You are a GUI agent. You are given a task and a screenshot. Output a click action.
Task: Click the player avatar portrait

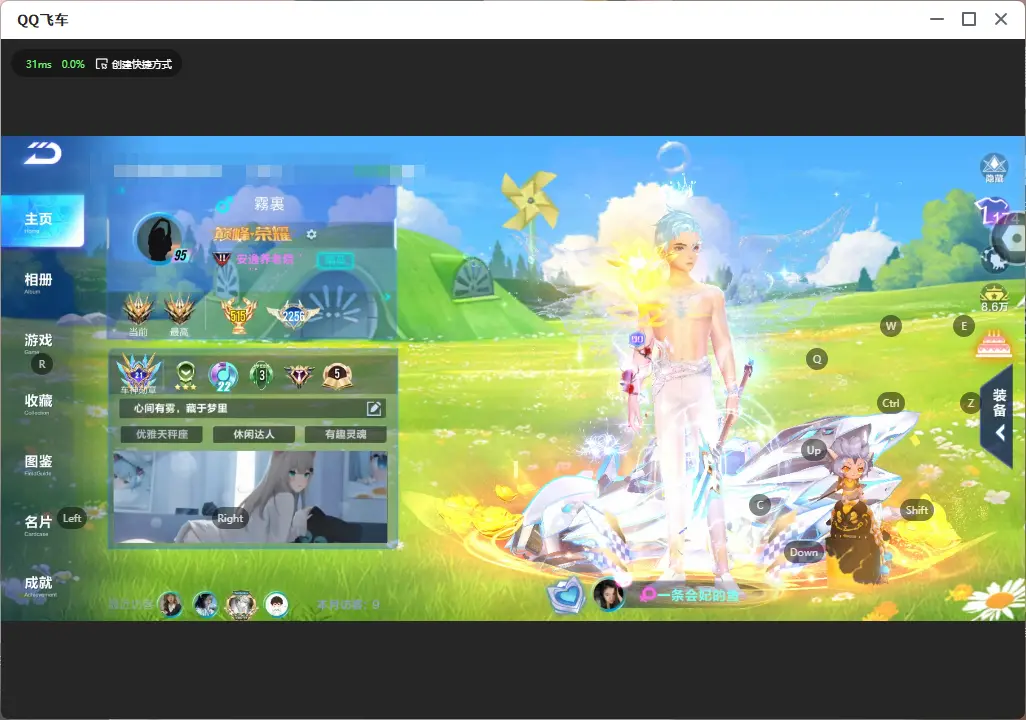[x=159, y=238]
